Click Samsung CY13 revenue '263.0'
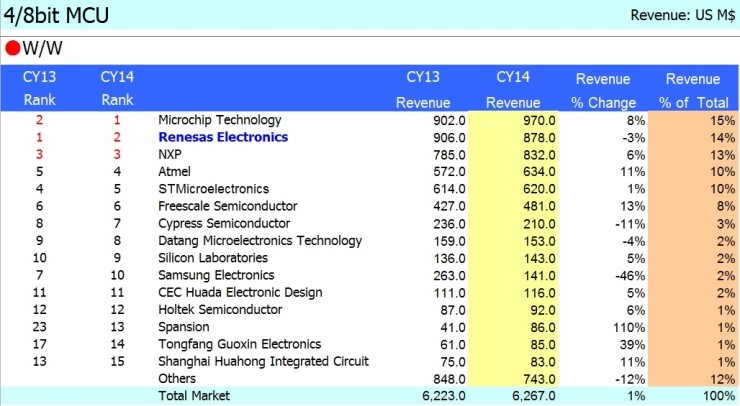This screenshot has width=740, height=406. (x=449, y=276)
